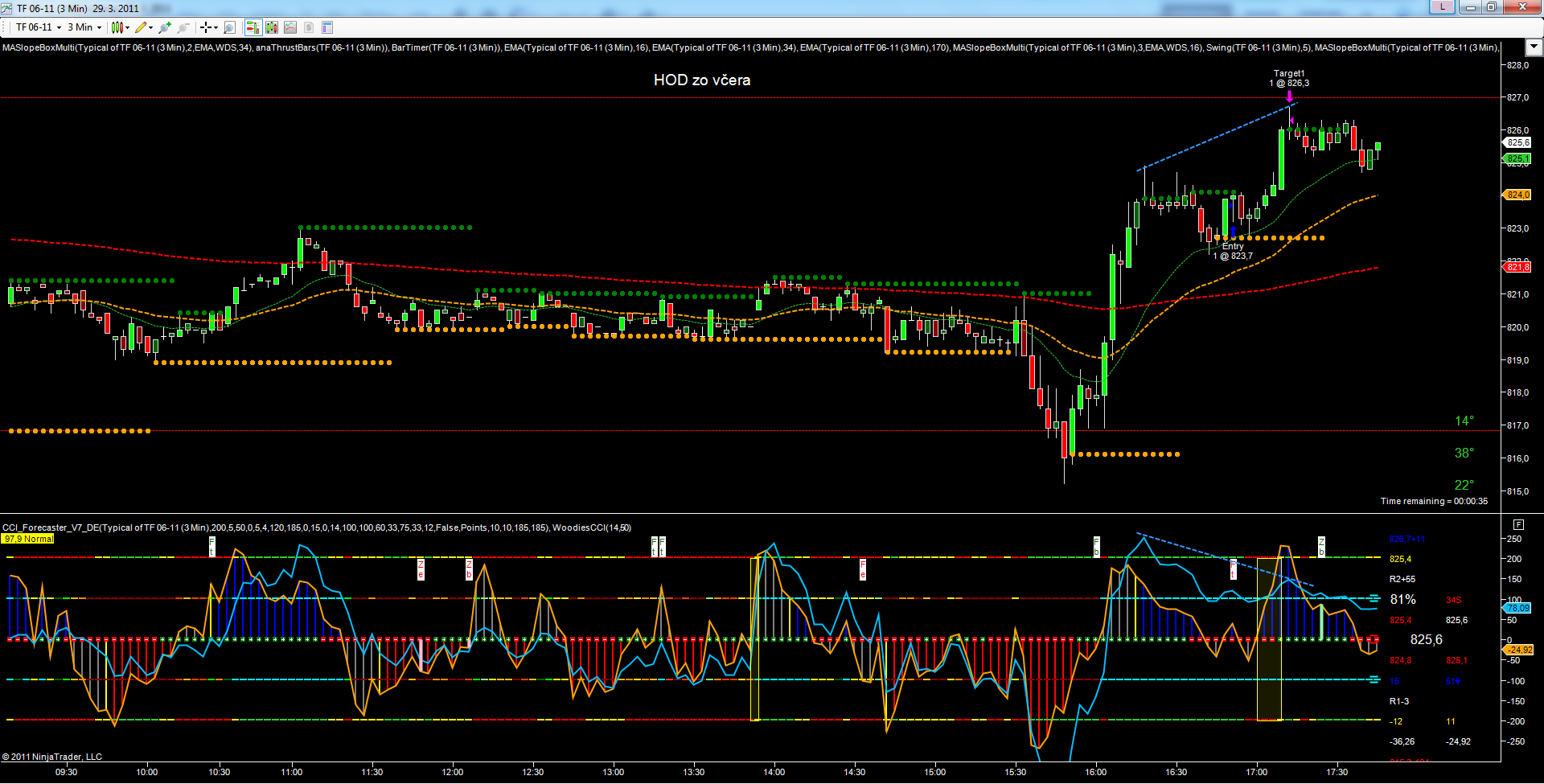The image size is (1544, 784).
Task: Toggle the L link button in title bar
Action: click(x=1442, y=7)
